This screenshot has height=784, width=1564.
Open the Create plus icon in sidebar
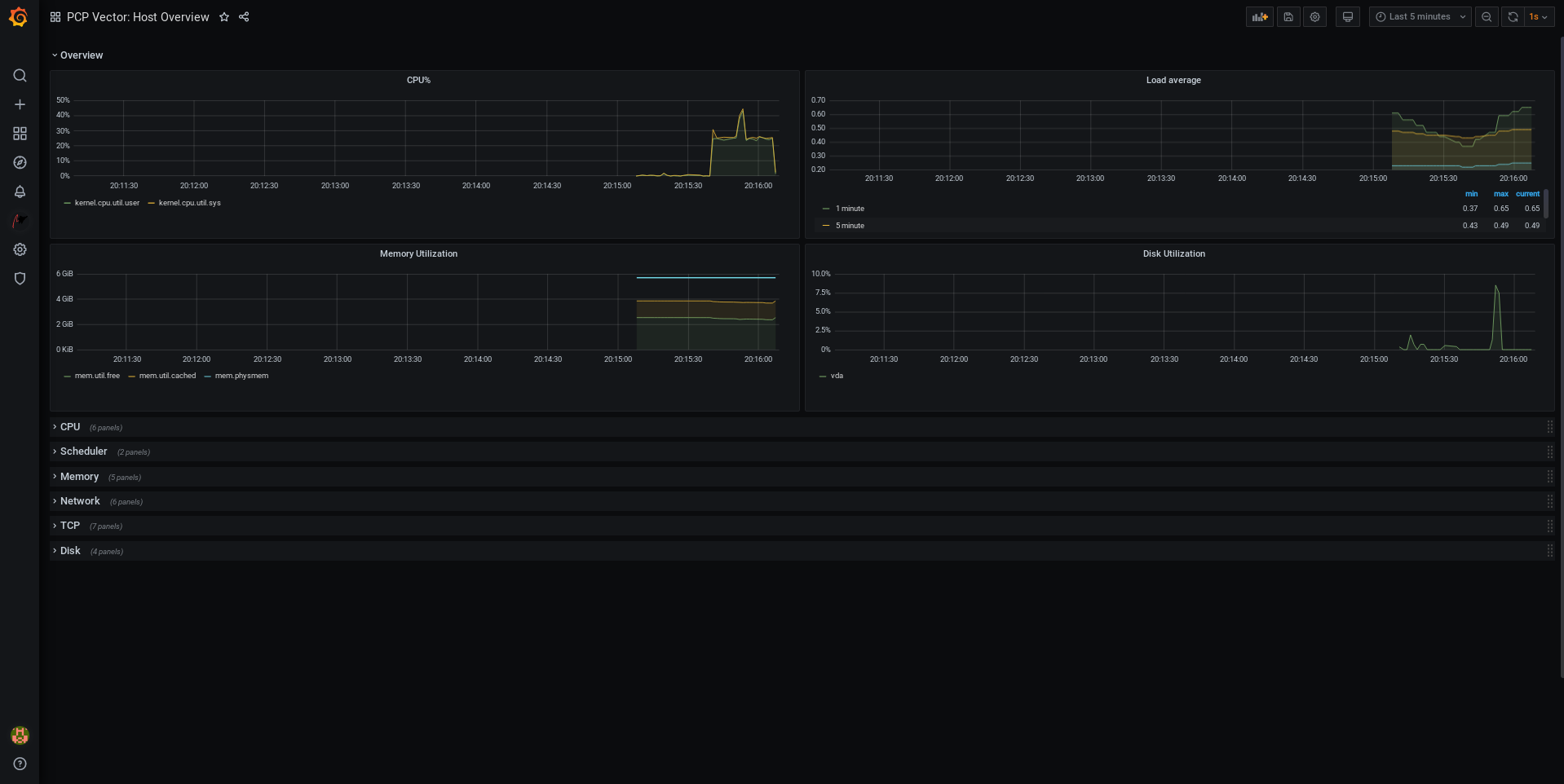[x=20, y=104]
